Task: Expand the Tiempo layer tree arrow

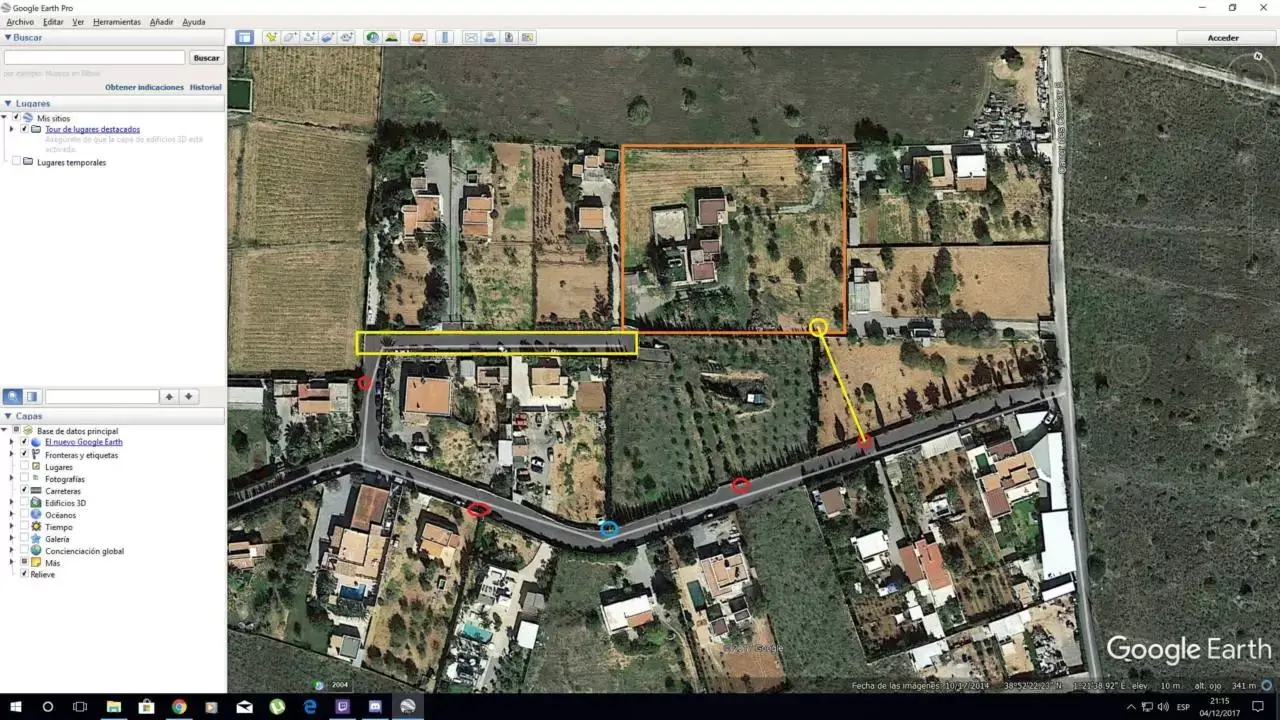Action: (x=12, y=527)
